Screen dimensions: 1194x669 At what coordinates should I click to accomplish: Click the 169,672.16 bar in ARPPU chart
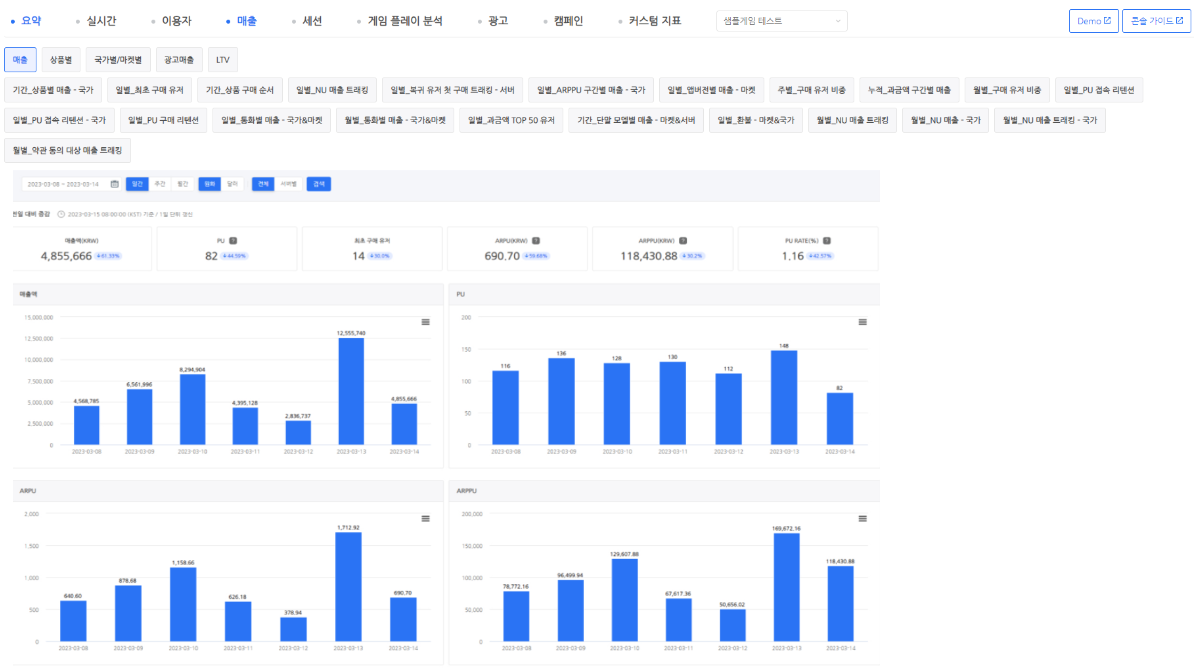click(787, 587)
